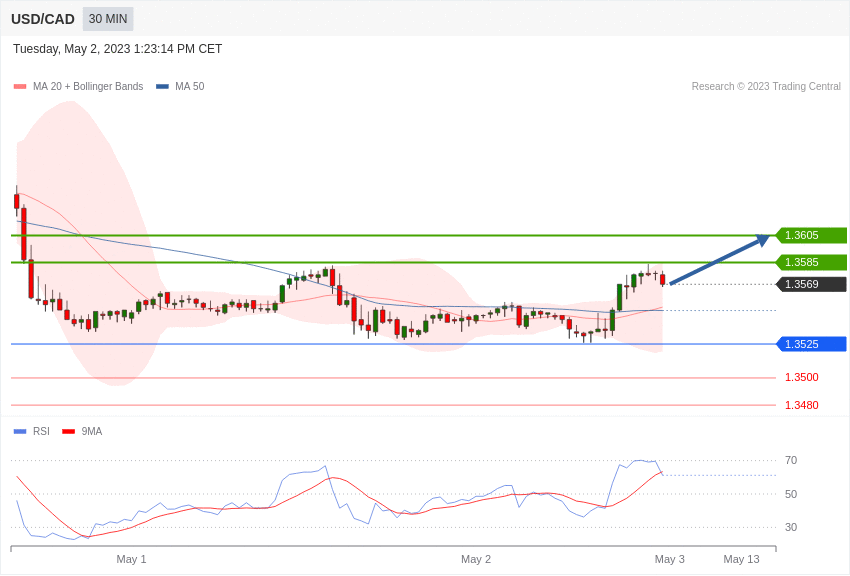The height and width of the screenshot is (576, 850).
Task: Click the 1.3480 support price label
Action: point(802,405)
